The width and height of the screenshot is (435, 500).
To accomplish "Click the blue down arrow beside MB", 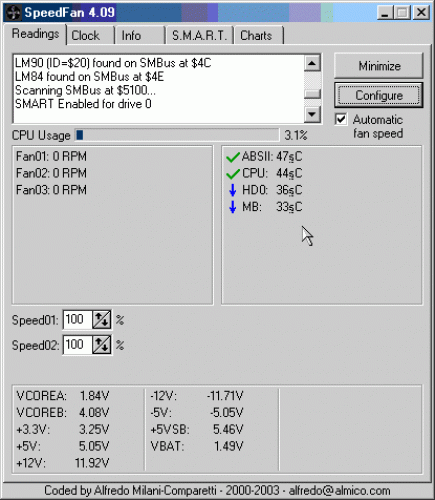I will click(233, 207).
